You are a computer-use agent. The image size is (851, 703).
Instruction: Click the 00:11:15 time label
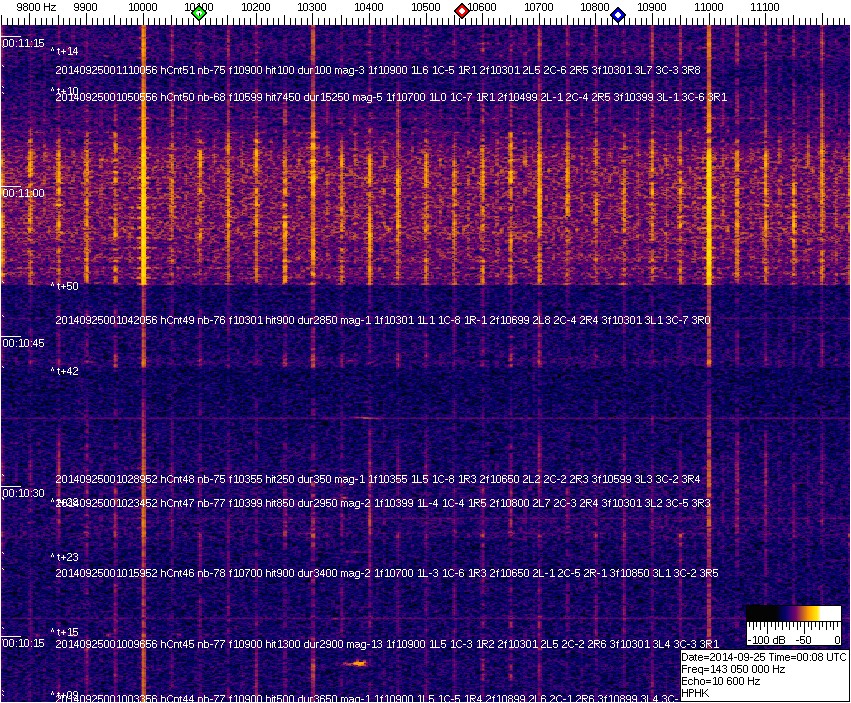click(x=23, y=44)
